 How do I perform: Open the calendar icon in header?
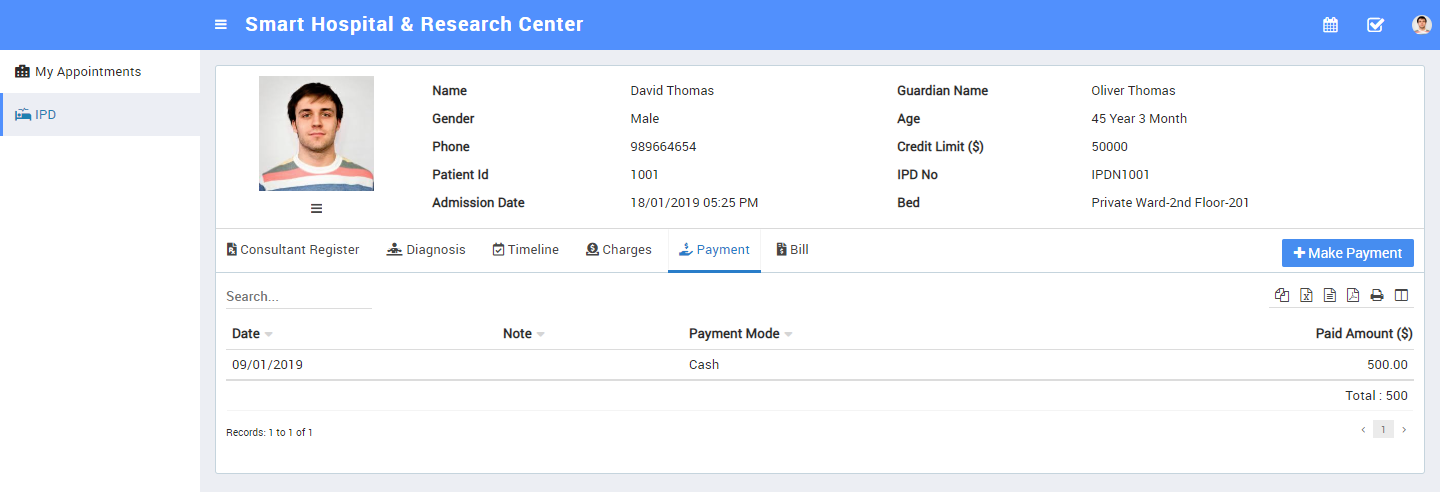(1330, 25)
